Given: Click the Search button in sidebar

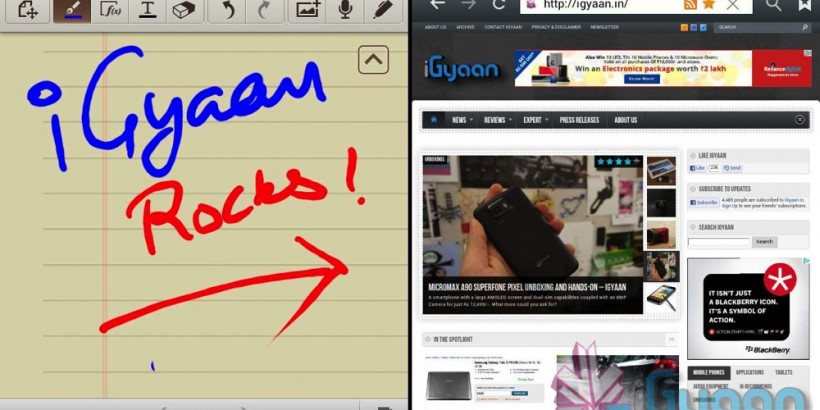Looking at the screenshot, I should click(x=764, y=242).
